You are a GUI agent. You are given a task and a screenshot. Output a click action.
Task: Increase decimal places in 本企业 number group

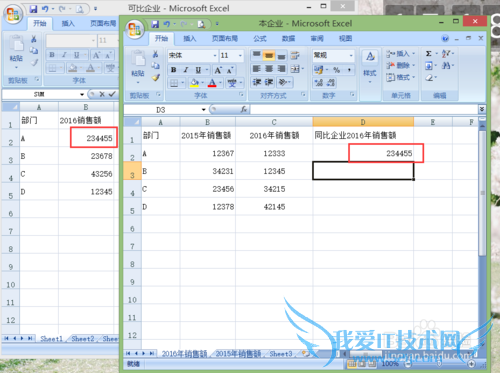point(319,82)
